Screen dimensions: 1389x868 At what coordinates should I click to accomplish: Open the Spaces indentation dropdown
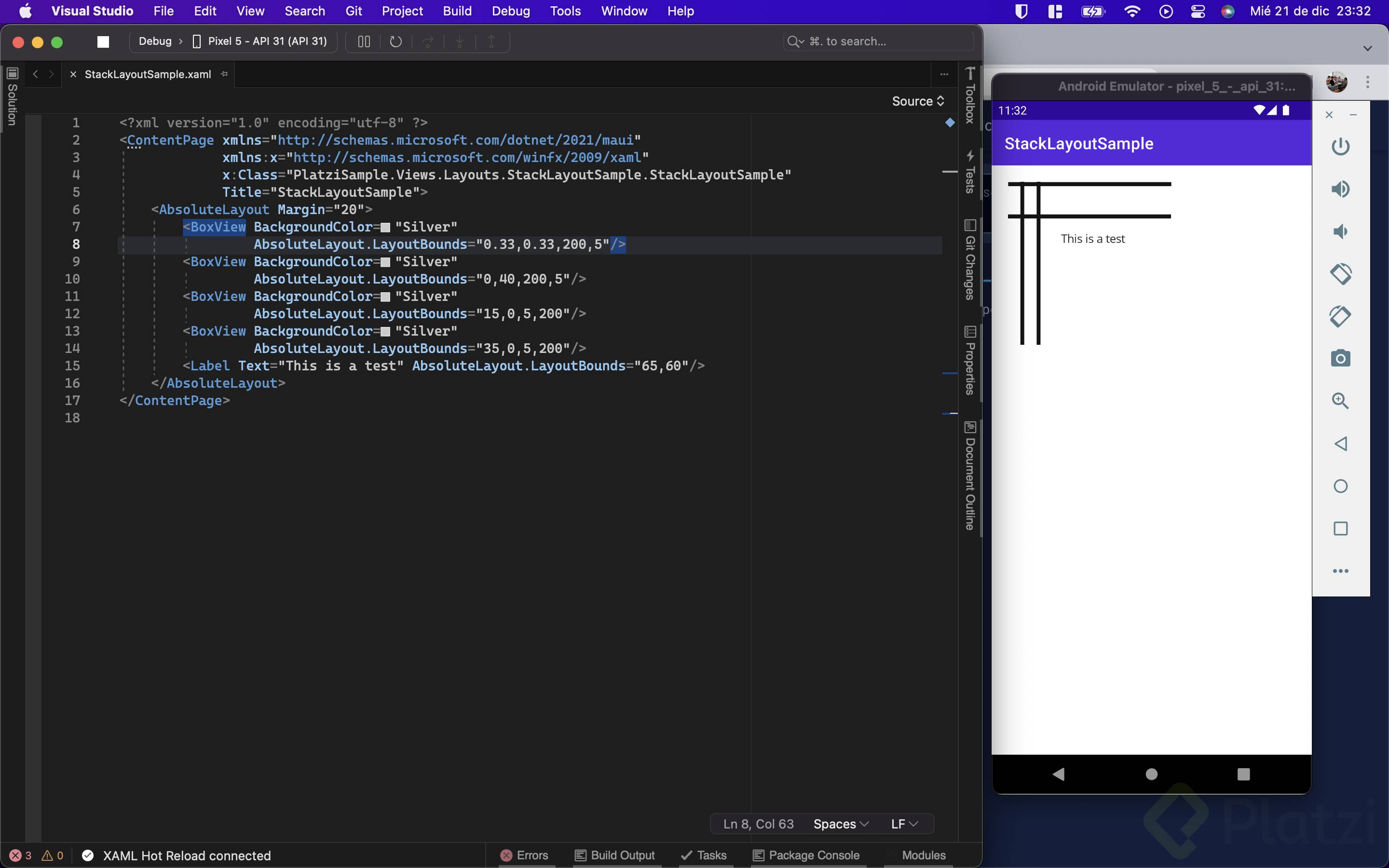pos(840,824)
